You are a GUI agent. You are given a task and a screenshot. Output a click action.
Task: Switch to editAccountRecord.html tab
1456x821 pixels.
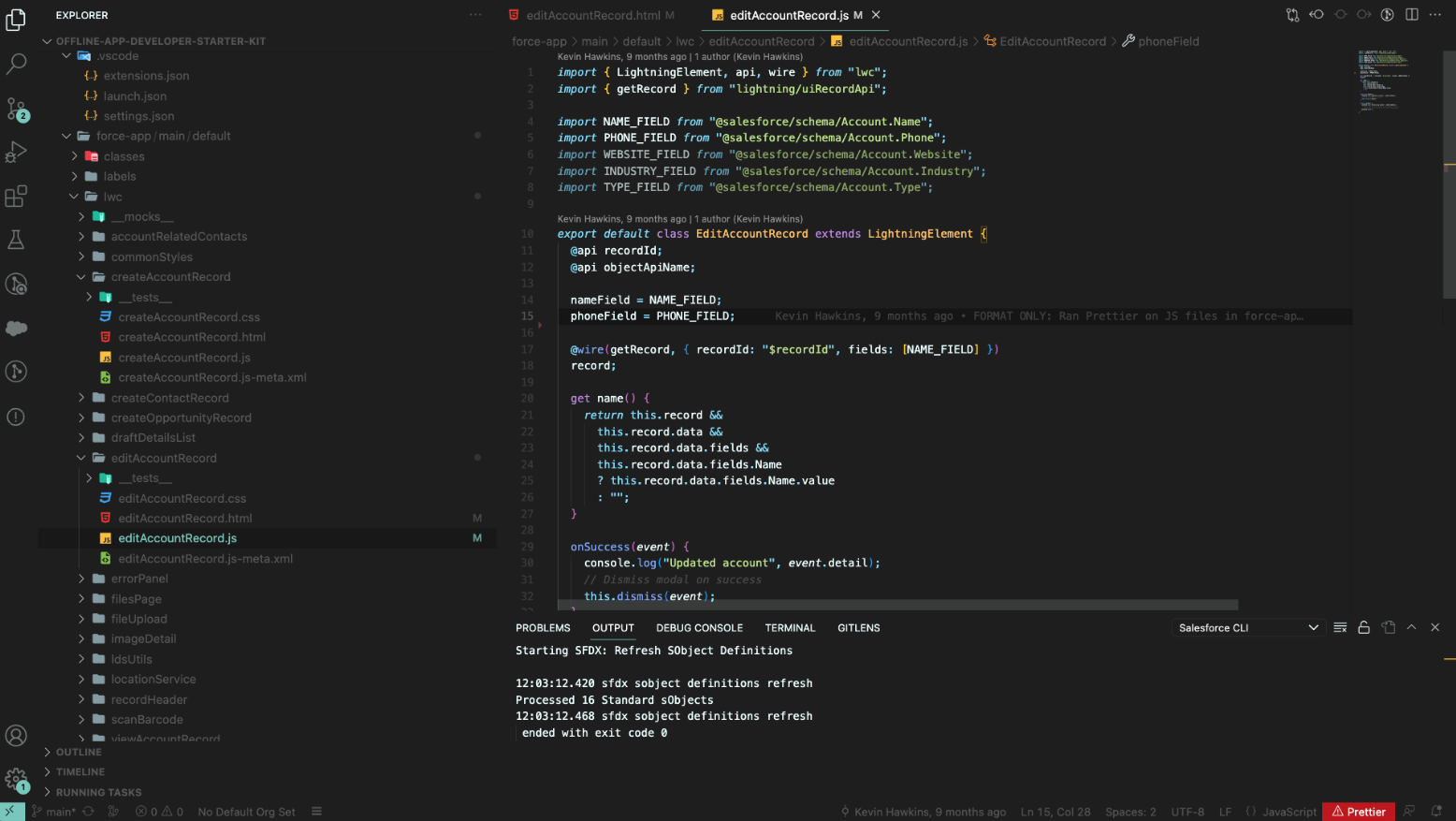tap(592, 15)
